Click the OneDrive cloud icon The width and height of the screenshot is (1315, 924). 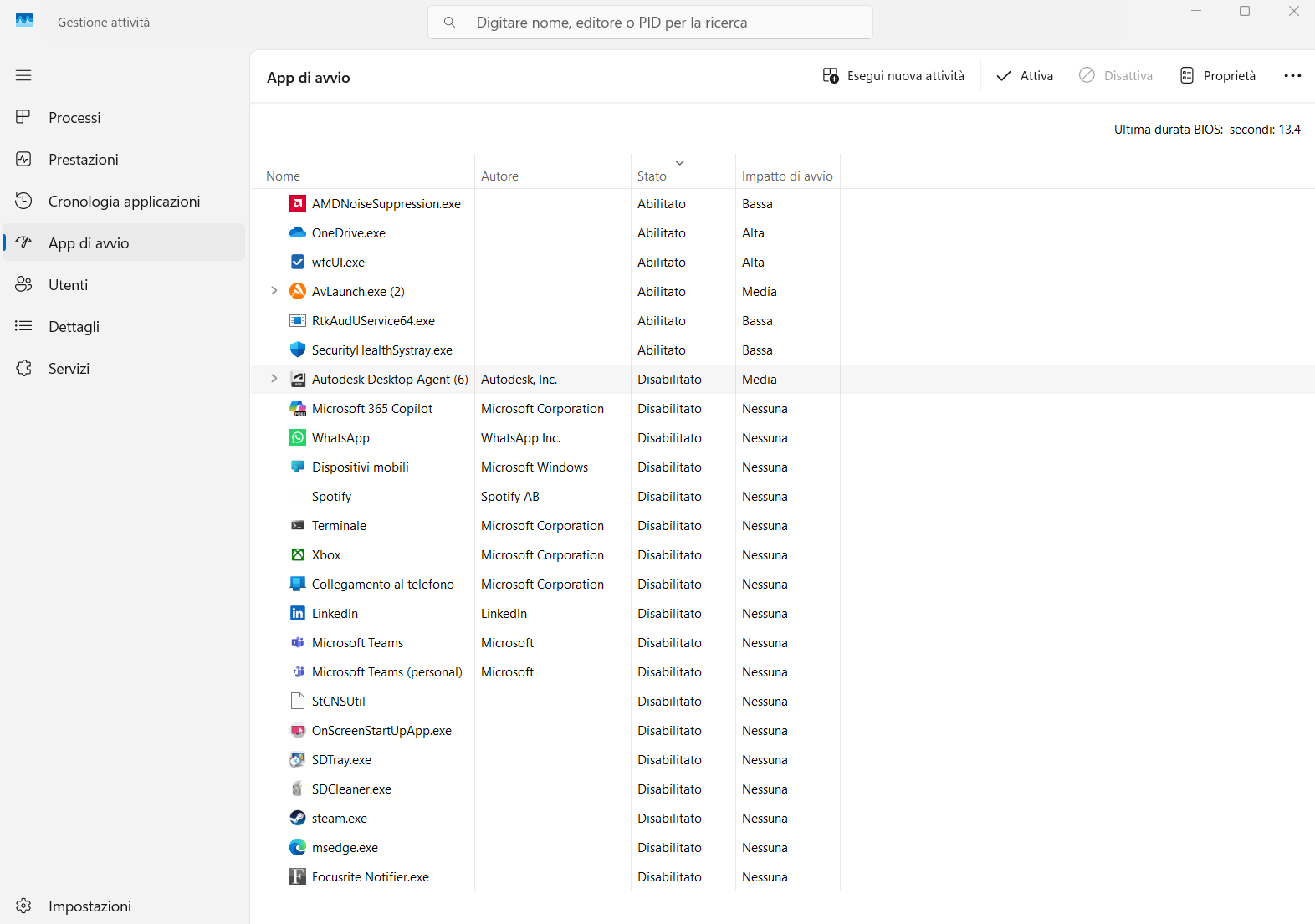(x=298, y=232)
